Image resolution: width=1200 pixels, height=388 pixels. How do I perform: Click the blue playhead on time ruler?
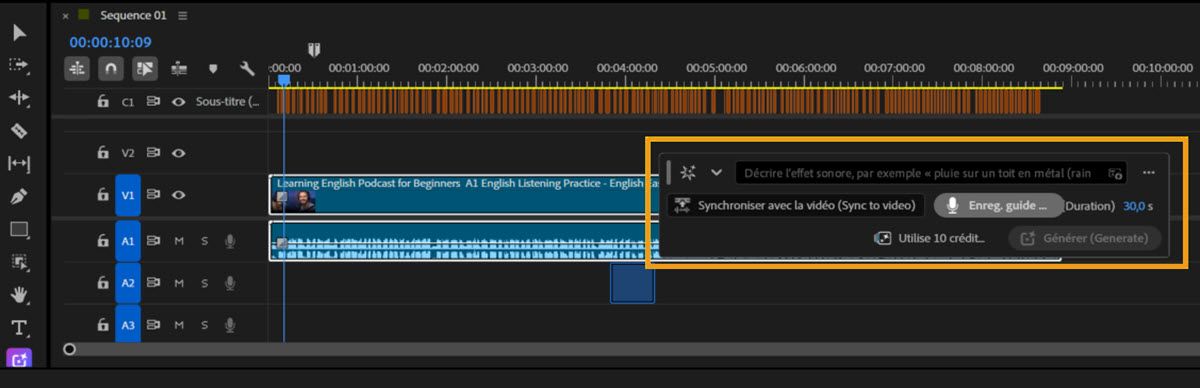[x=283, y=80]
